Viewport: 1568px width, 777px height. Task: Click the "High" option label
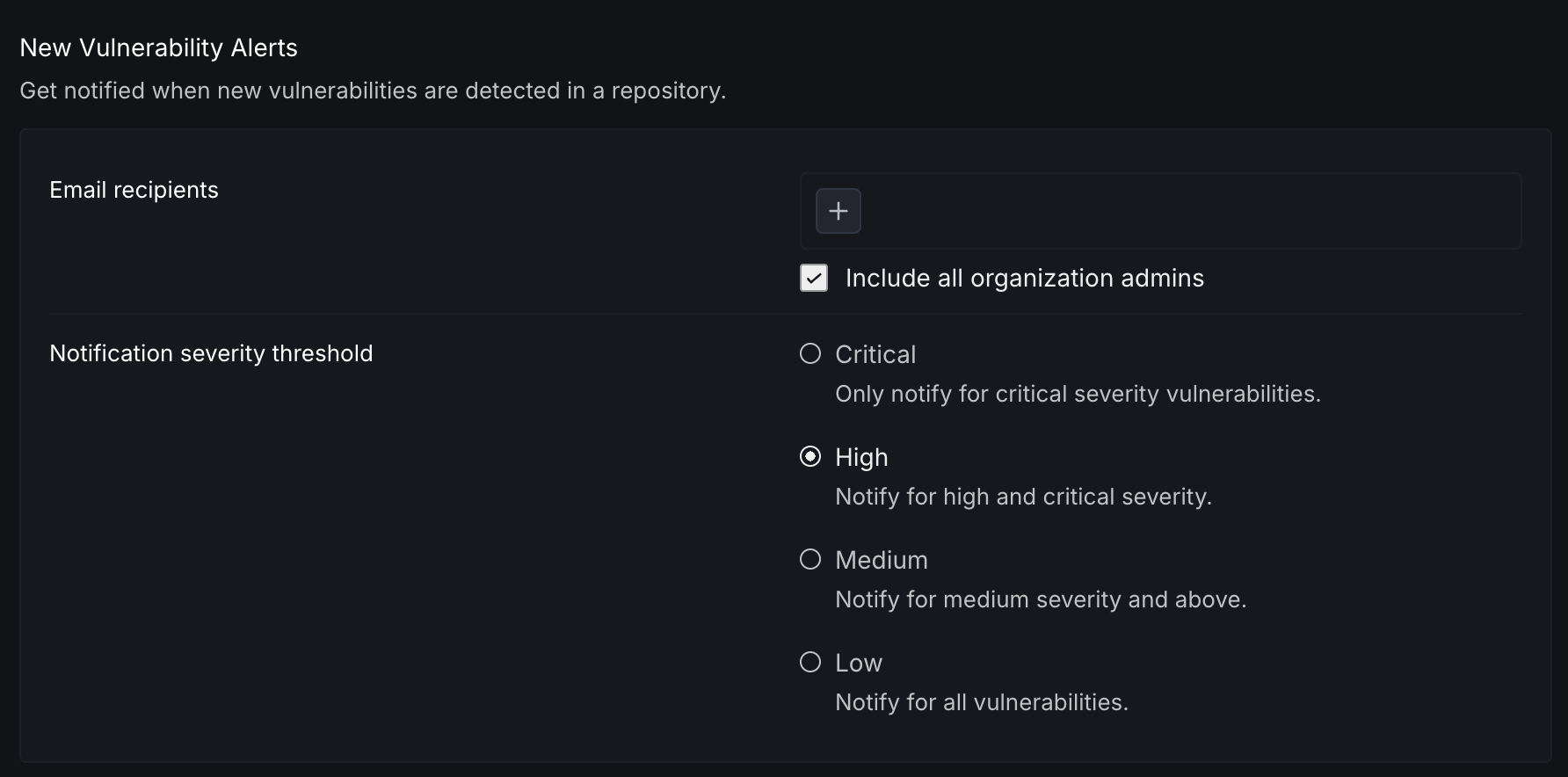[861, 457]
